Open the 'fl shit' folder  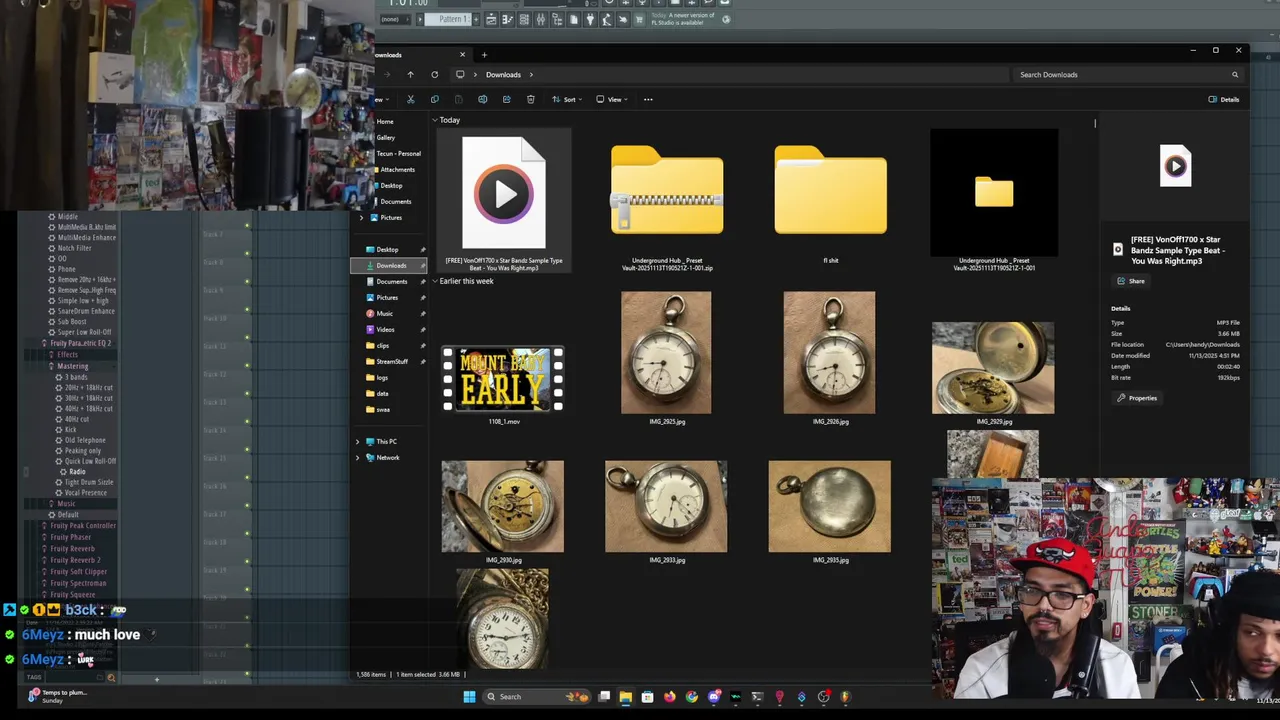pos(830,190)
